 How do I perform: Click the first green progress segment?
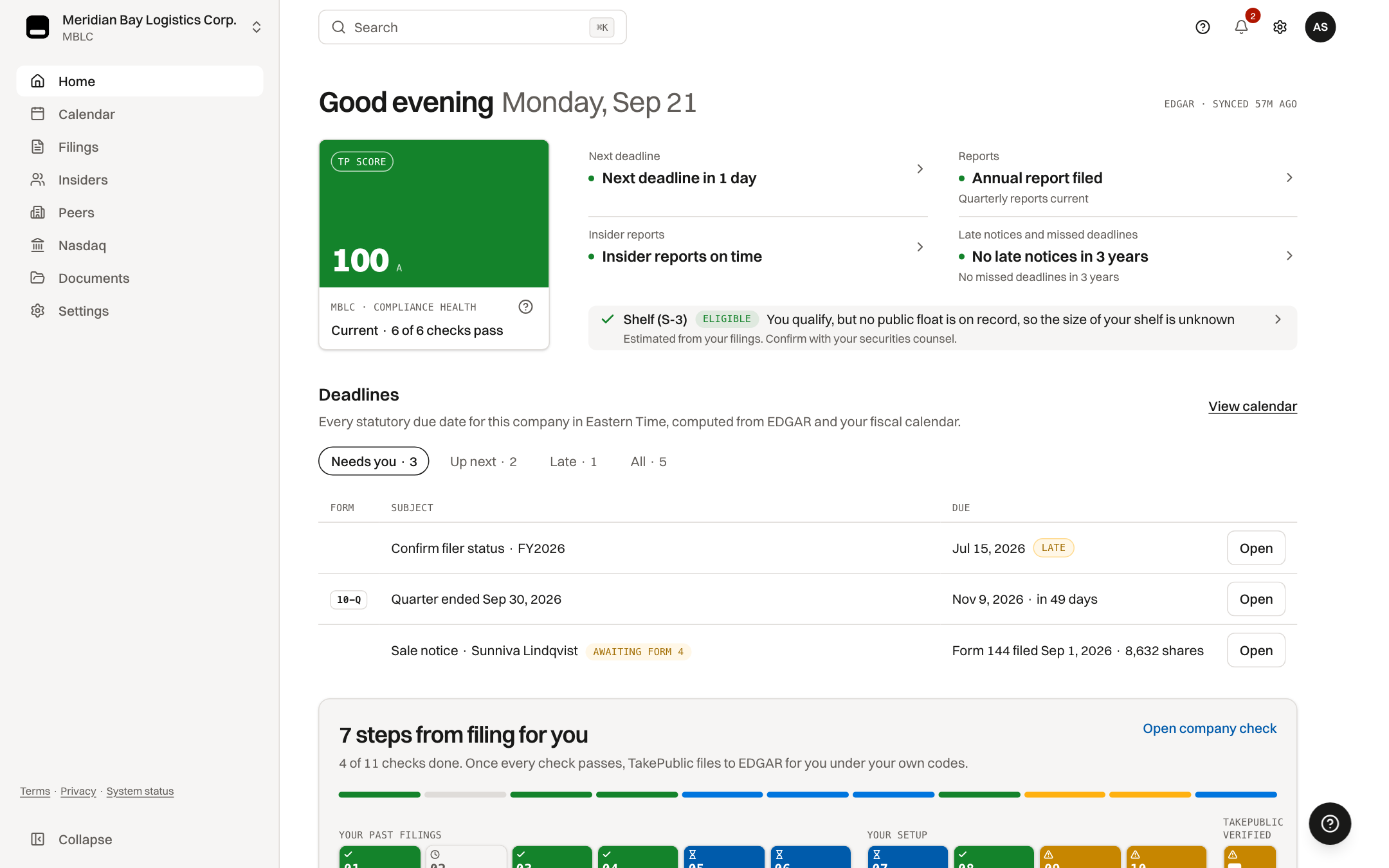pos(379,795)
